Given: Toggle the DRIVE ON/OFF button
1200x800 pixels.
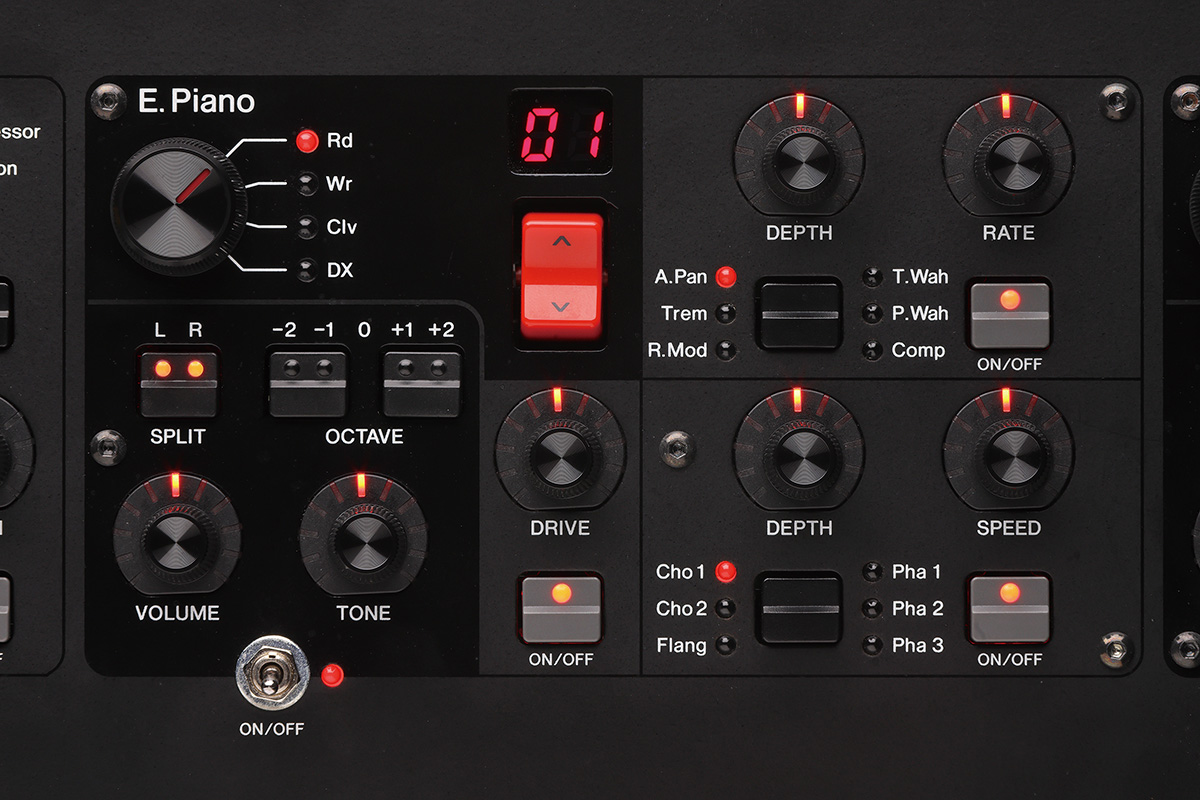Looking at the screenshot, I should coord(561,608).
